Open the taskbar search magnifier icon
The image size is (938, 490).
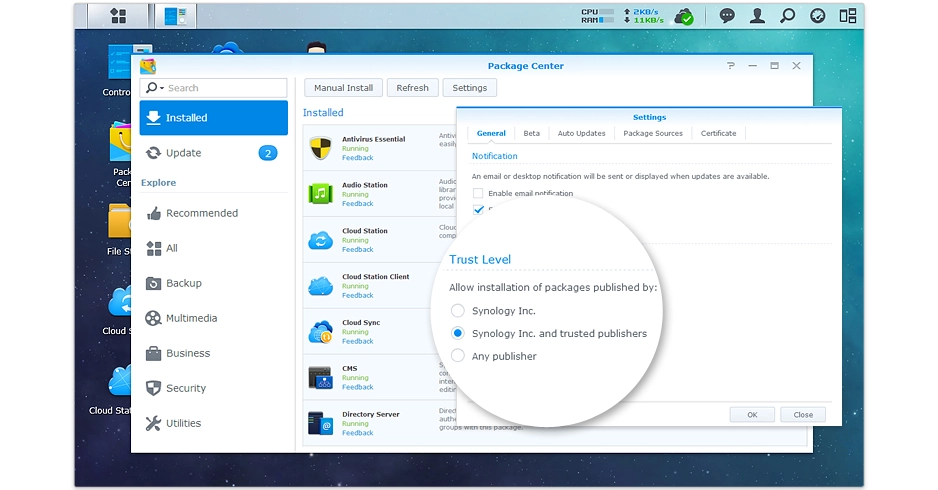click(787, 16)
